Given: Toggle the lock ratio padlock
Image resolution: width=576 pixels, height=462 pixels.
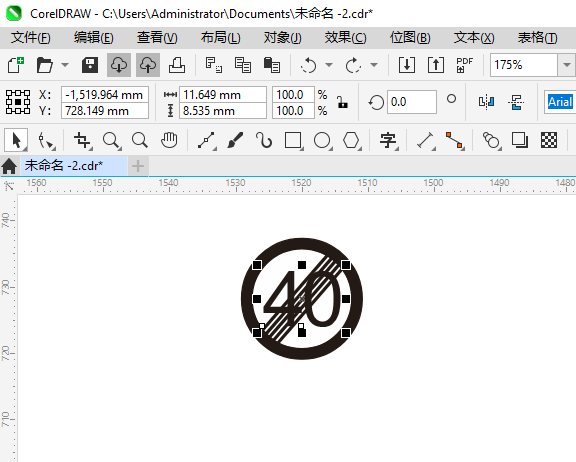Looking at the screenshot, I should (x=342, y=102).
